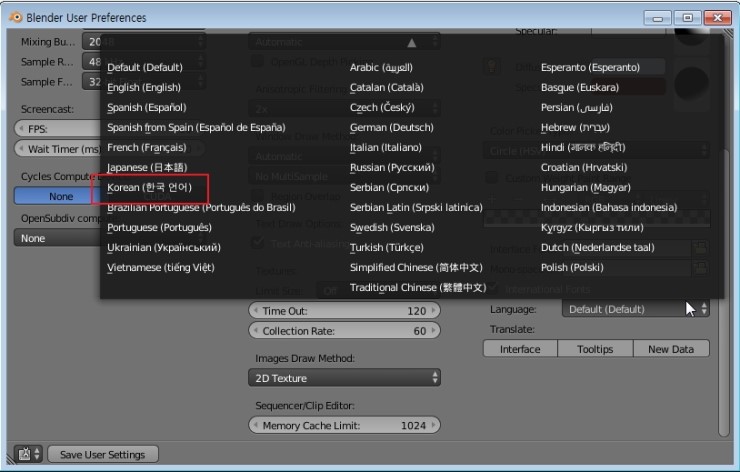This screenshot has width=740, height=472.
Task: Choose Catalan (Català) language
Action: point(387,87)
